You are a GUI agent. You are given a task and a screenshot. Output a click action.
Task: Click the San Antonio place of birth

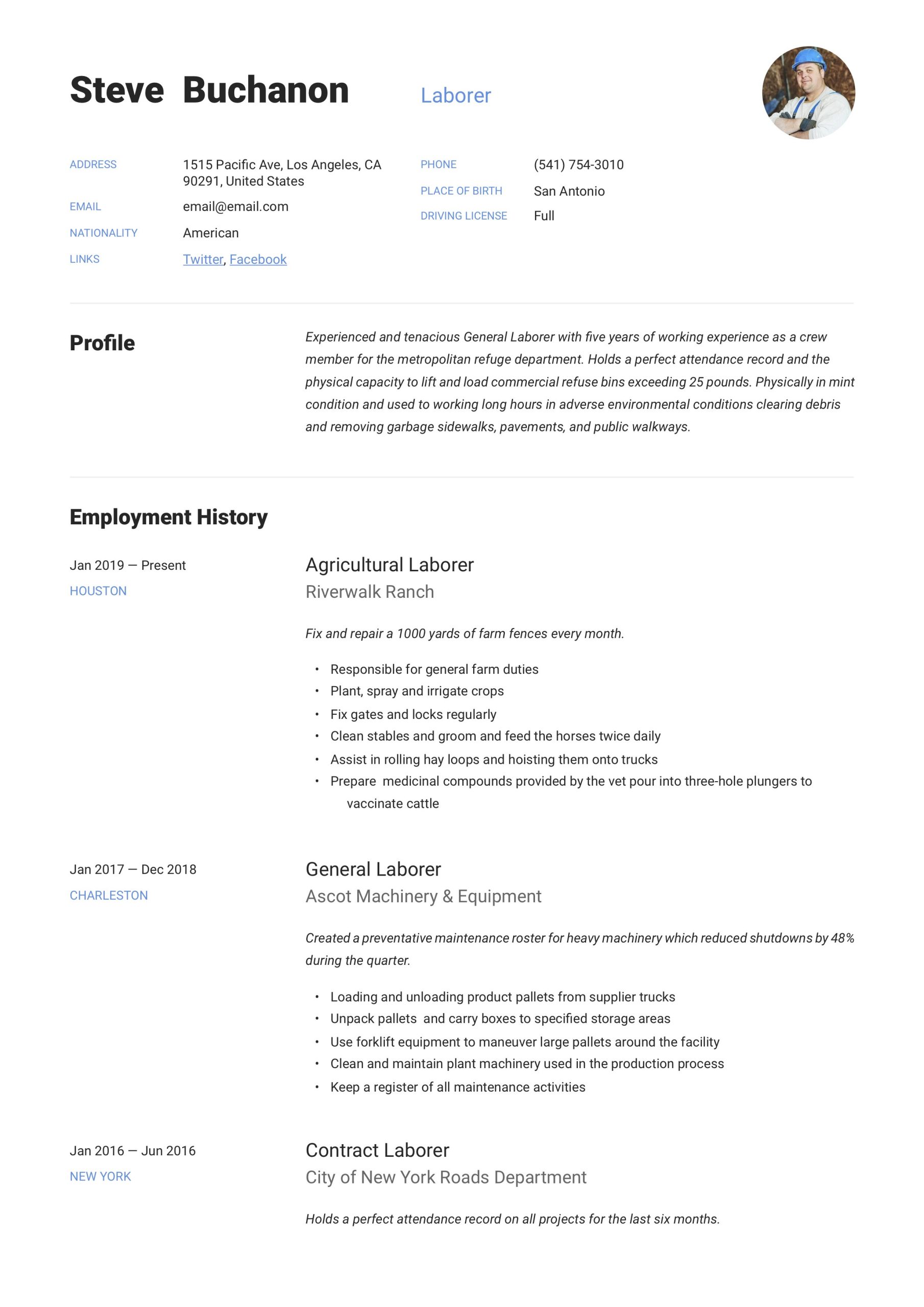[569, 191]
